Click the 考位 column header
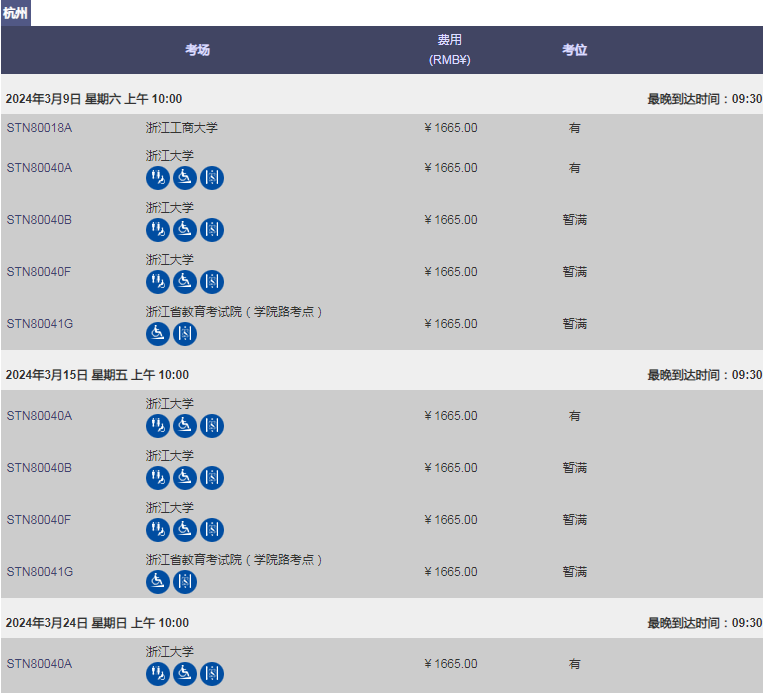 pos(574,50)
